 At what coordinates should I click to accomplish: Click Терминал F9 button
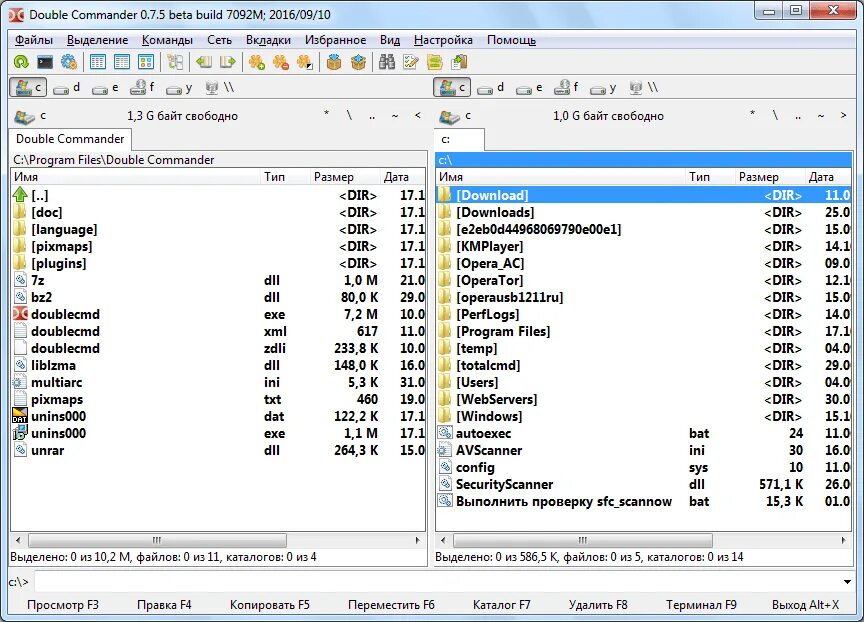(x=701, y=605)
